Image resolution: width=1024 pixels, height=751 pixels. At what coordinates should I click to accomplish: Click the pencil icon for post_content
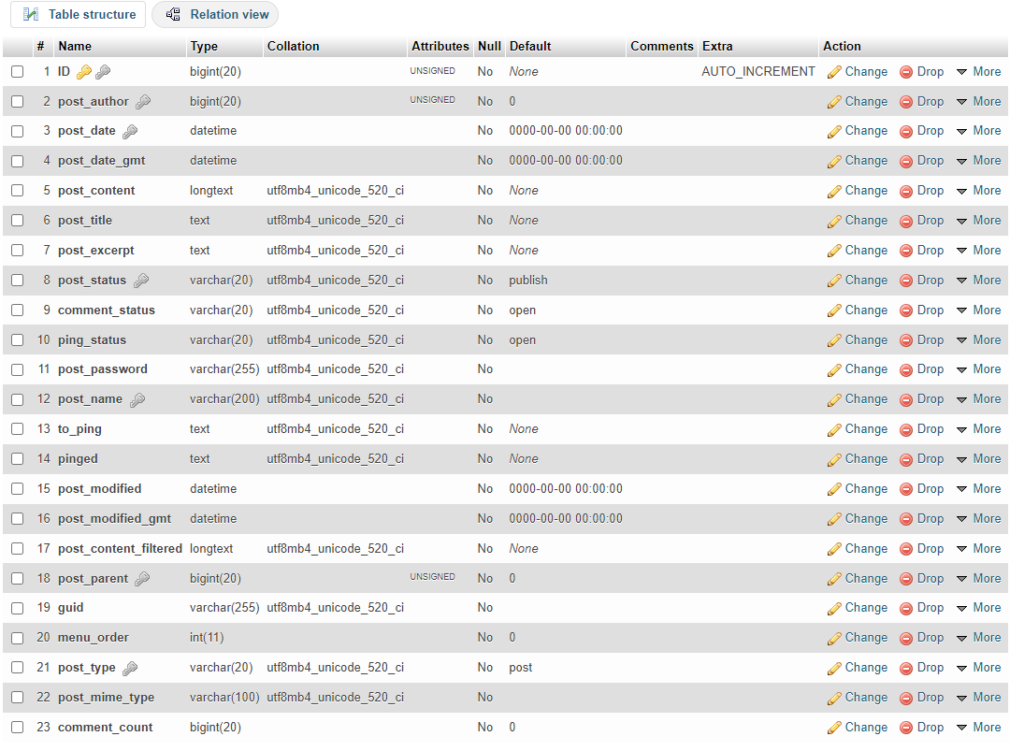(834, 191)
